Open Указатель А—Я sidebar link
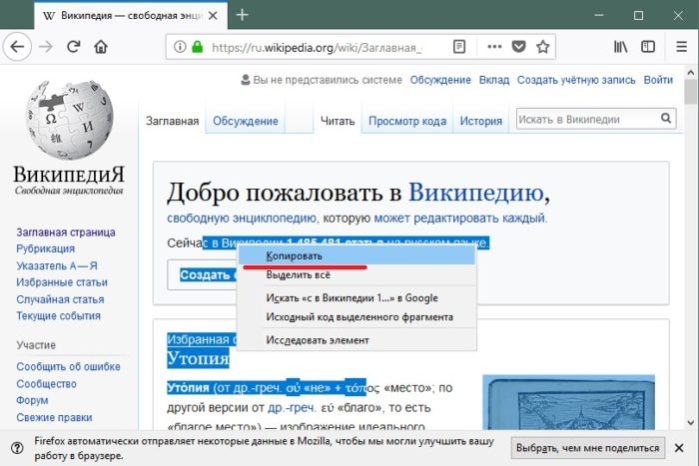 coord(57,266)
